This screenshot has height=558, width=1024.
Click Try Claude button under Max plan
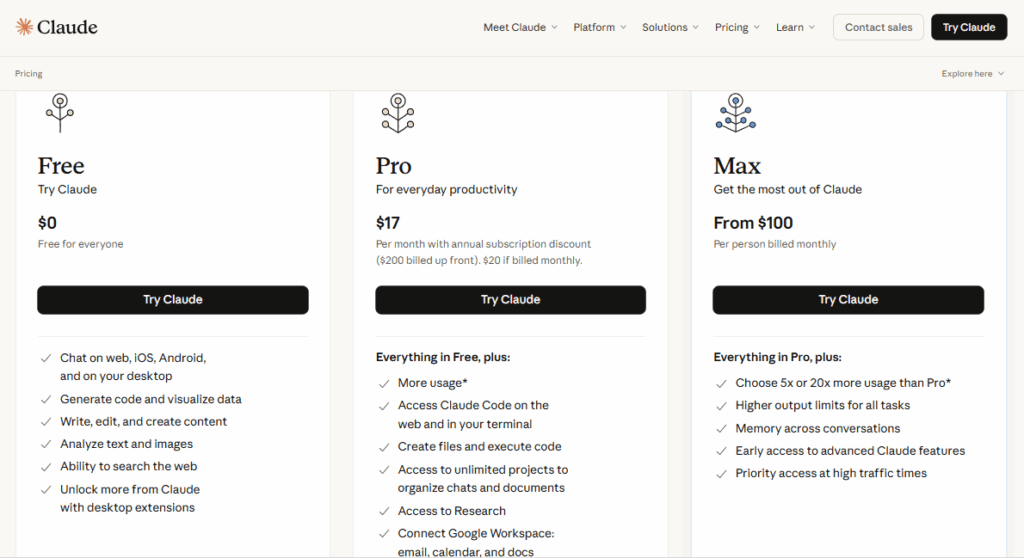[848, 300]
